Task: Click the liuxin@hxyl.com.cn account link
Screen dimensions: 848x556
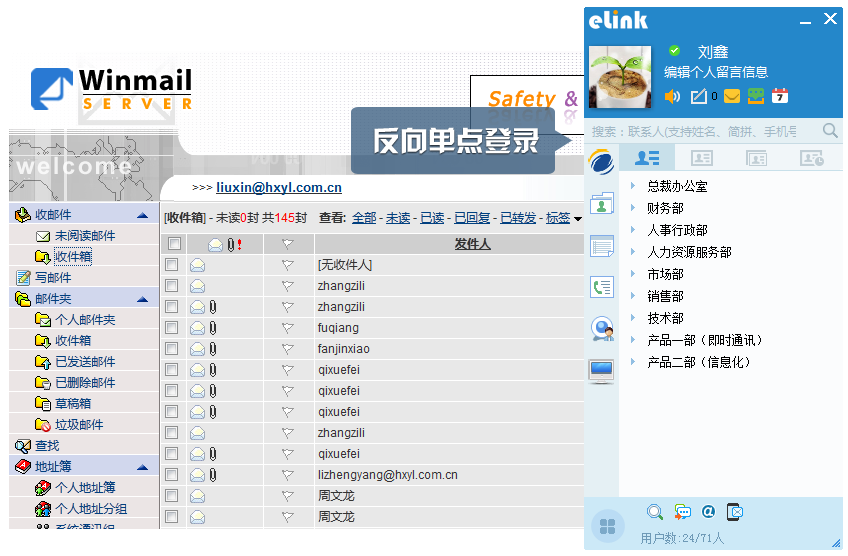Action: [279, 187]
